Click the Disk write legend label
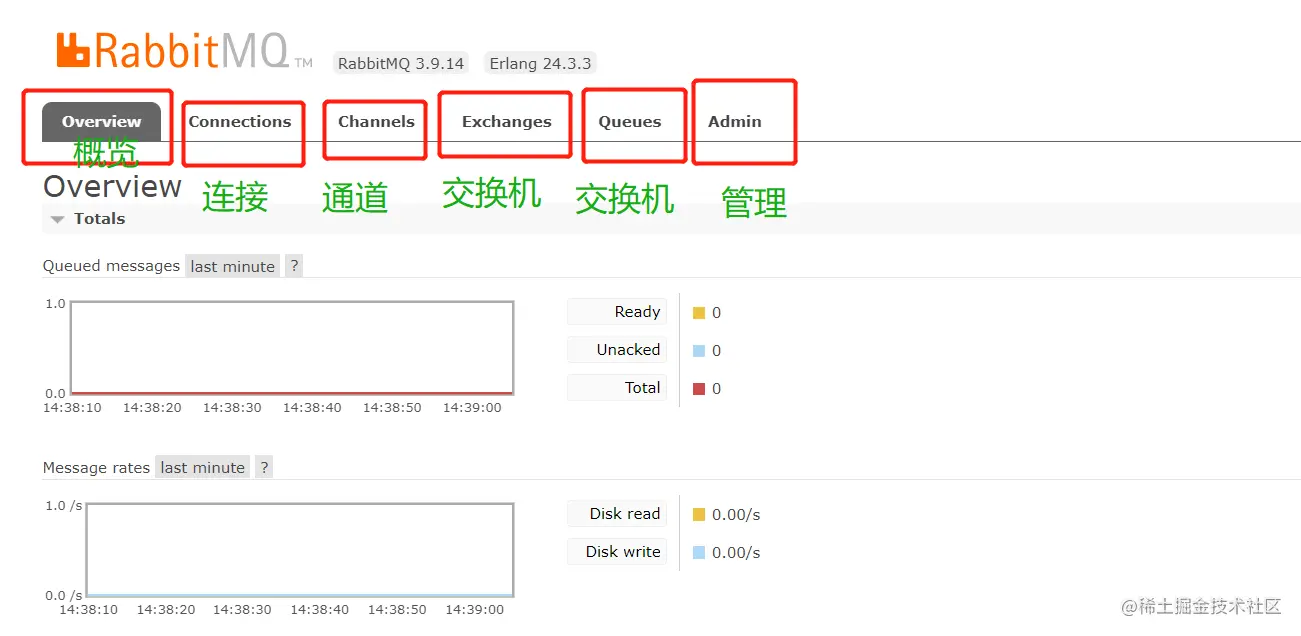This screenshot has width=1301, height=636. 617,552
